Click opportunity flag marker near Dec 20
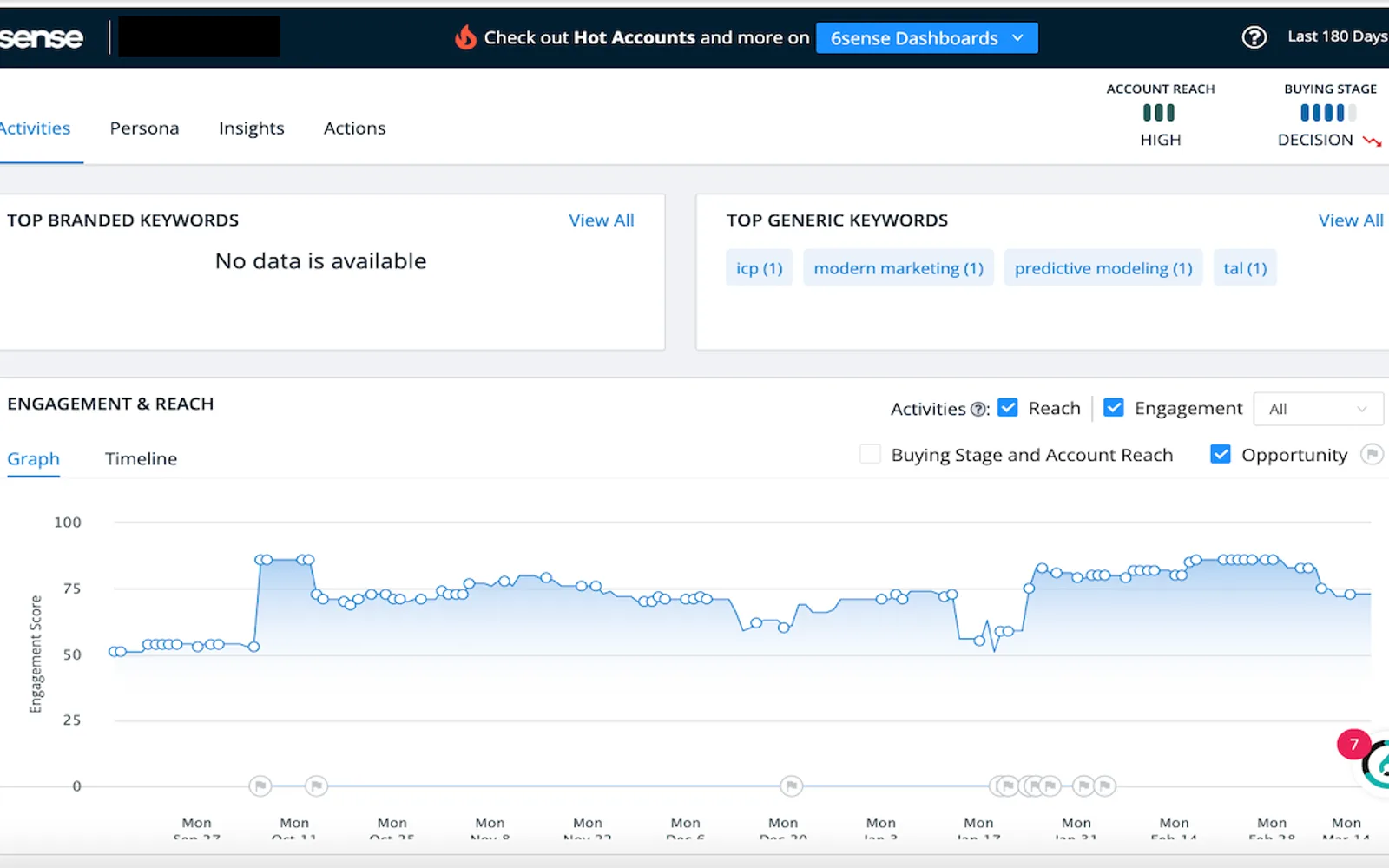The width and height of the screenshot is (1389, 868). (791, 786)
